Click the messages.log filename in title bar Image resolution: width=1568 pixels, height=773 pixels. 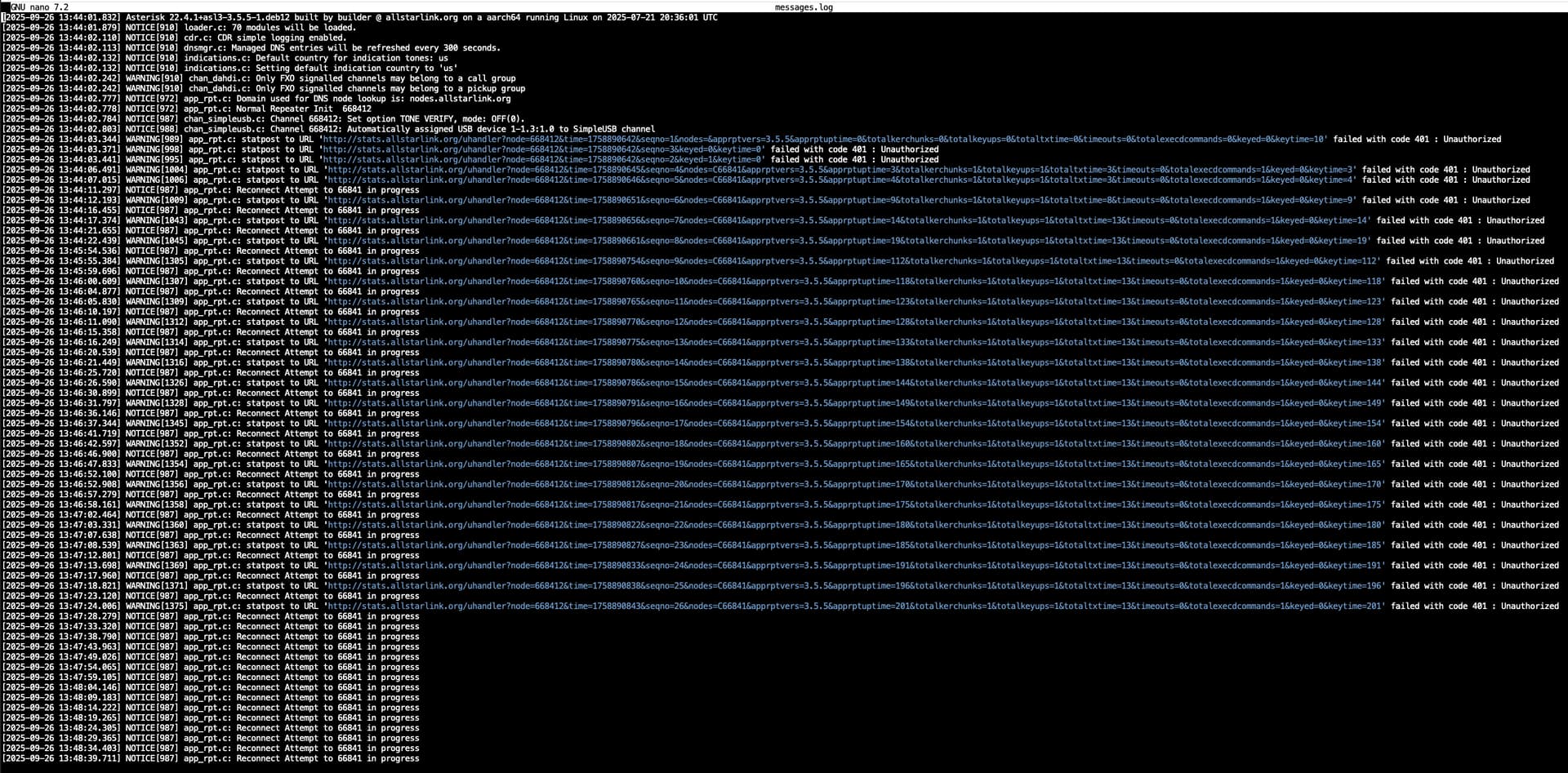point(804,7)
